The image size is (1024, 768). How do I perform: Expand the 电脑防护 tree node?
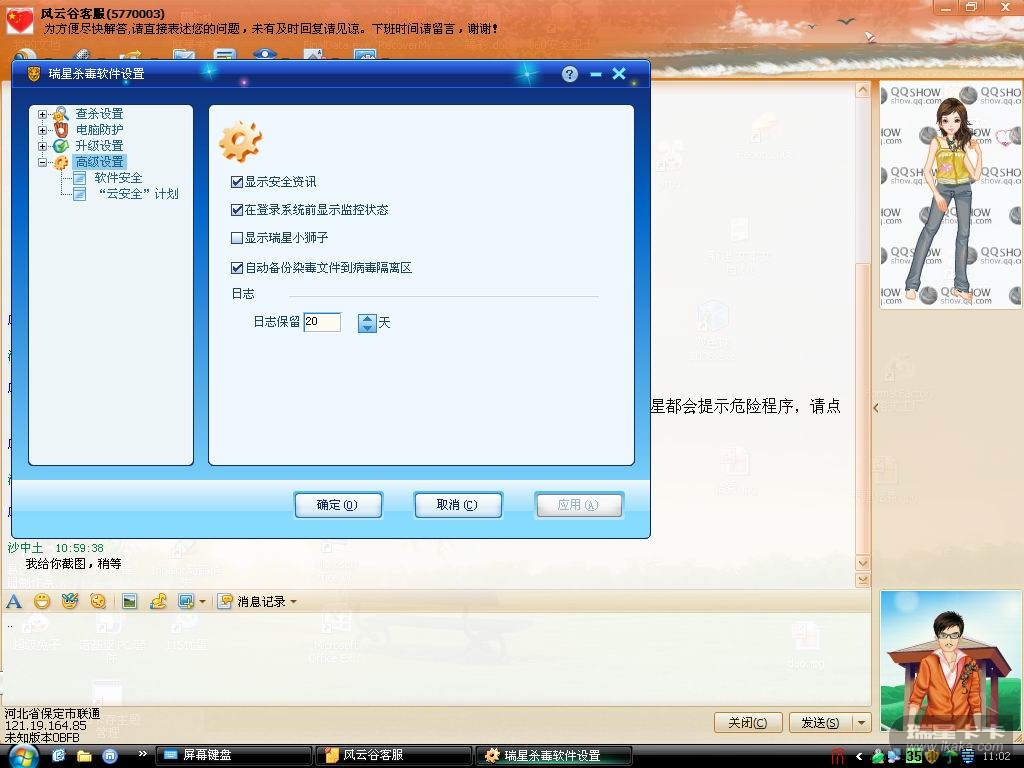(x=42, y=130)
